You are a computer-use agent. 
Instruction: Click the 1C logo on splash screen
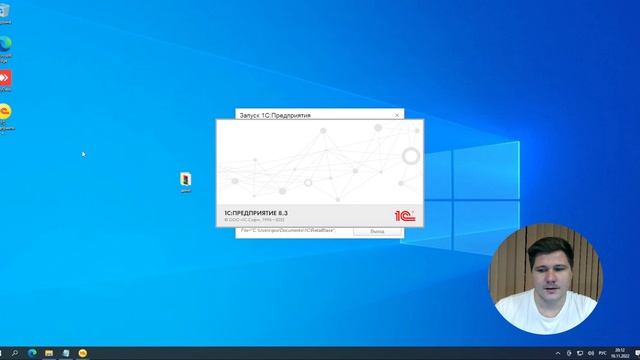[x=405, y=216]
